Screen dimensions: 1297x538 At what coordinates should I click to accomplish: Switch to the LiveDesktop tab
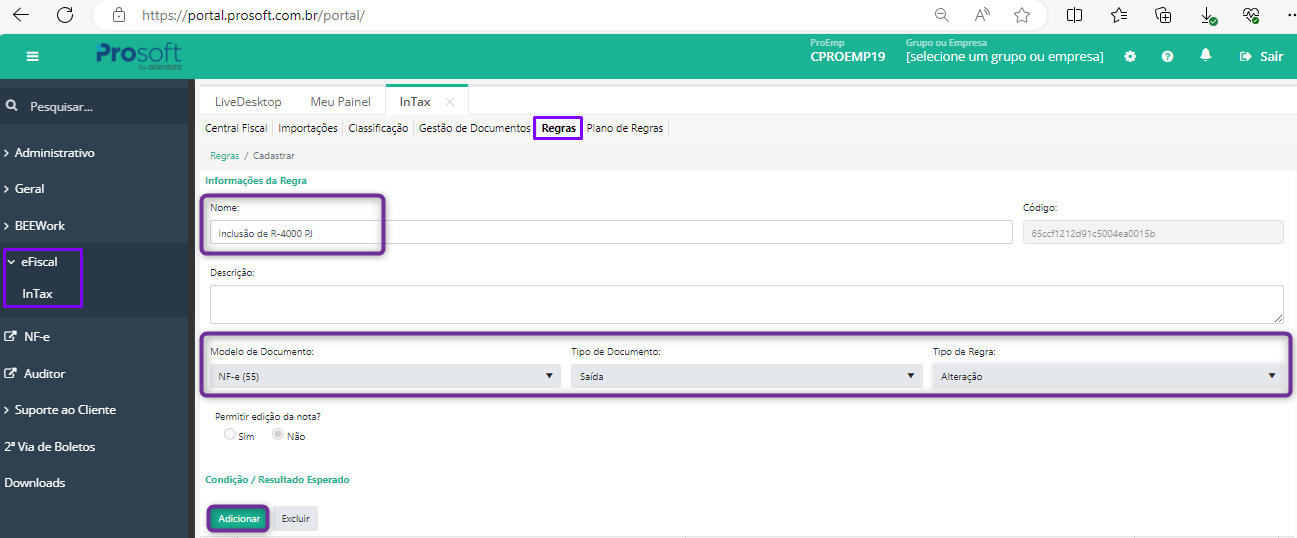pyautogui.click(x=248, y=102)
